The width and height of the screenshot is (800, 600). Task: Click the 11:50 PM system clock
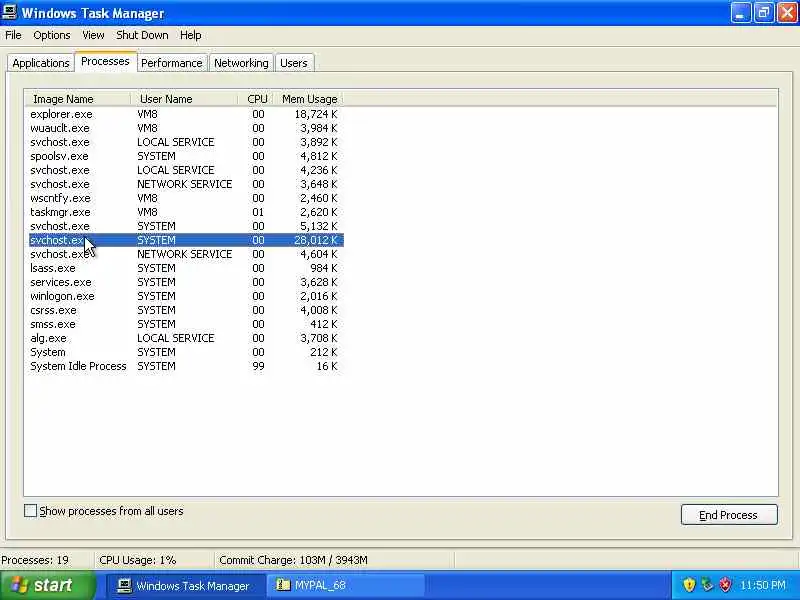pos(763,585)
